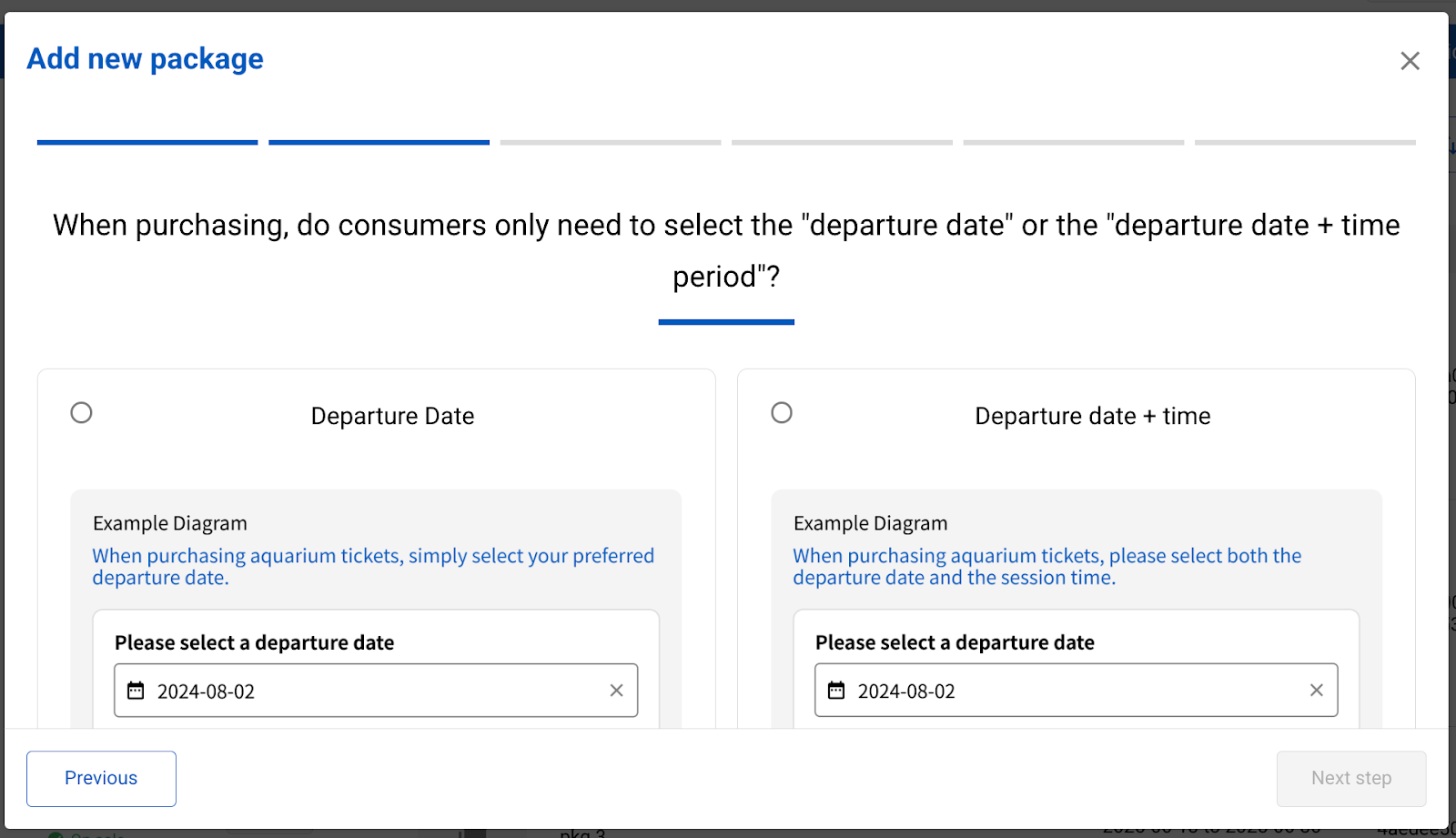Click the sixth progress step bar
The height and width of the screenshot is (838, 1456).
pos(1305,142)
